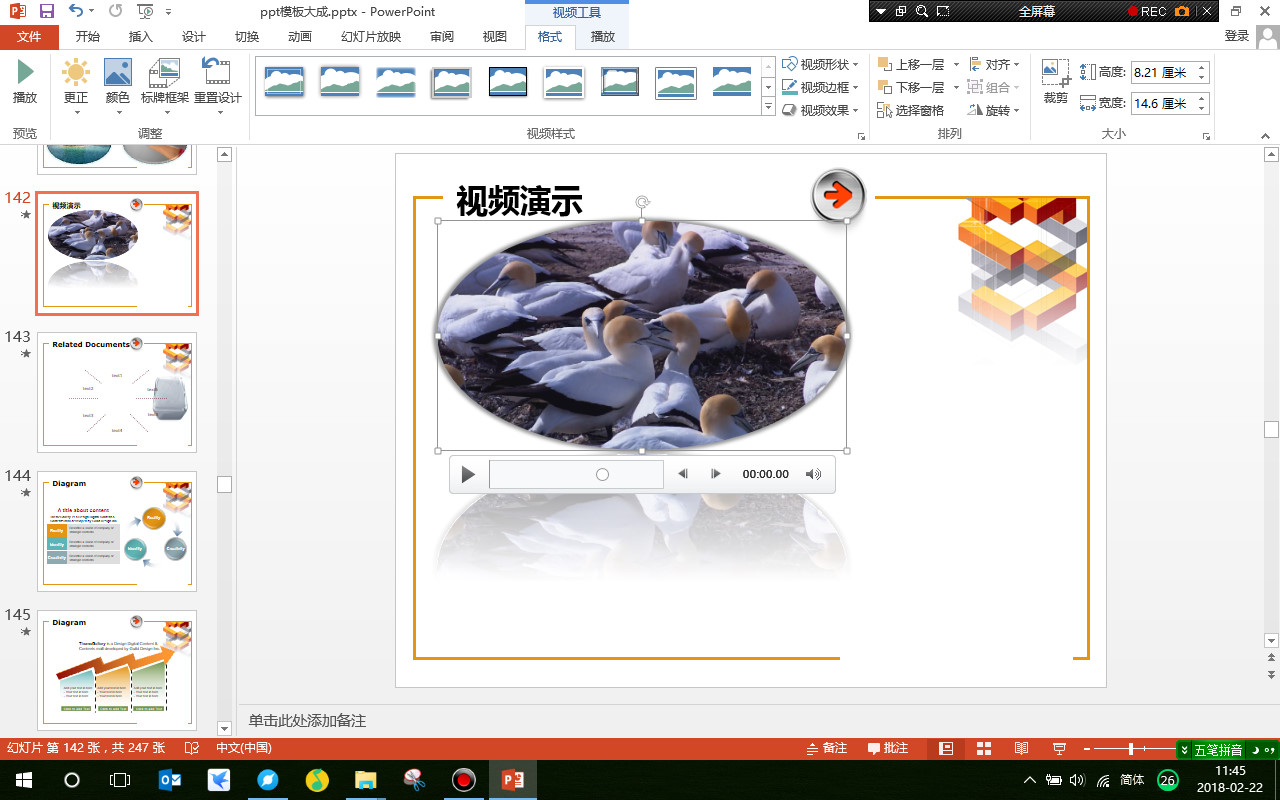The image size is (1280, 800).
Task: Click the zoom slider in status bar
Action: 1131,748
